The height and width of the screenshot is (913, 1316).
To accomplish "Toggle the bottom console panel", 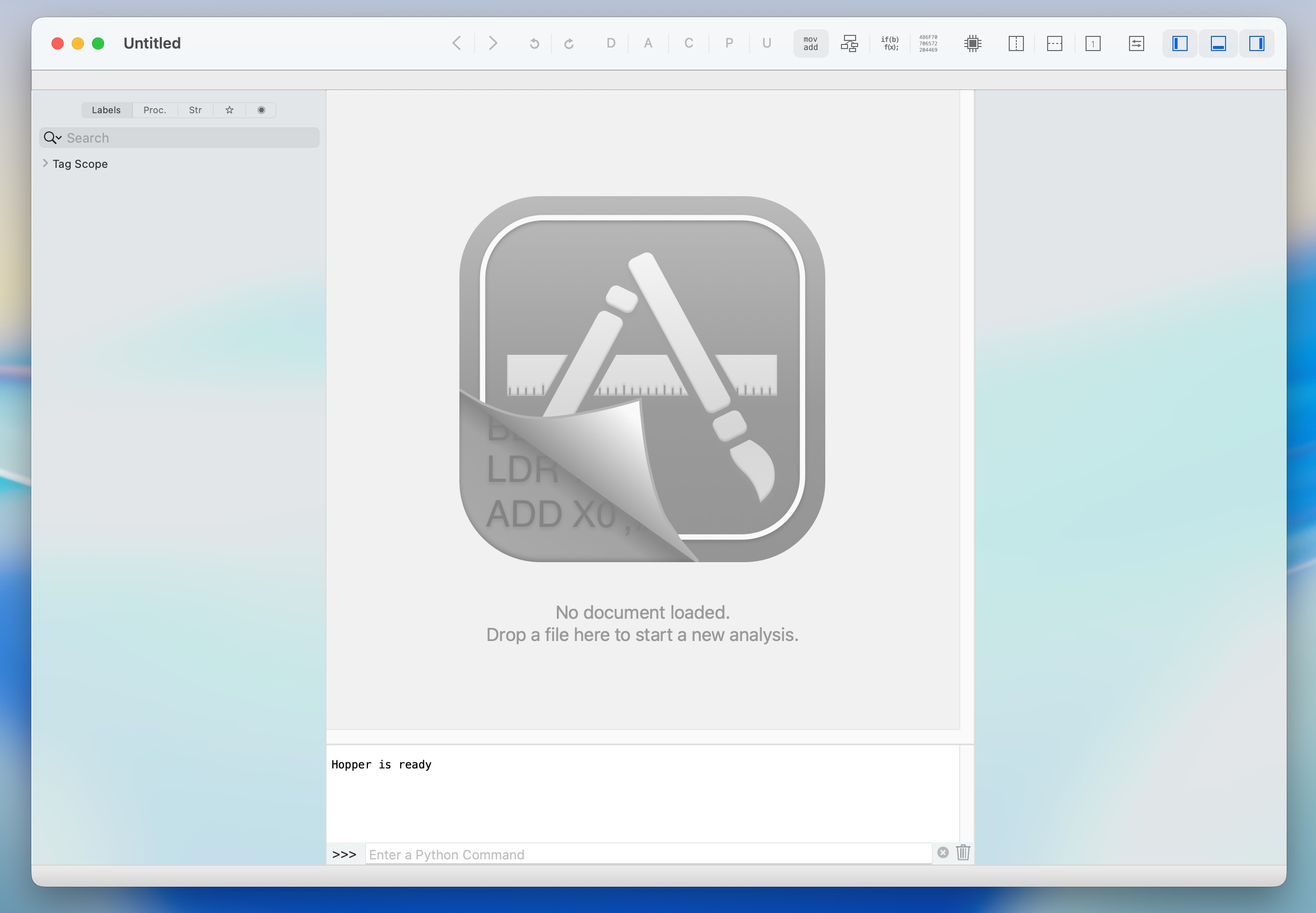I will pyautogui.click(x=1218, y=43).
